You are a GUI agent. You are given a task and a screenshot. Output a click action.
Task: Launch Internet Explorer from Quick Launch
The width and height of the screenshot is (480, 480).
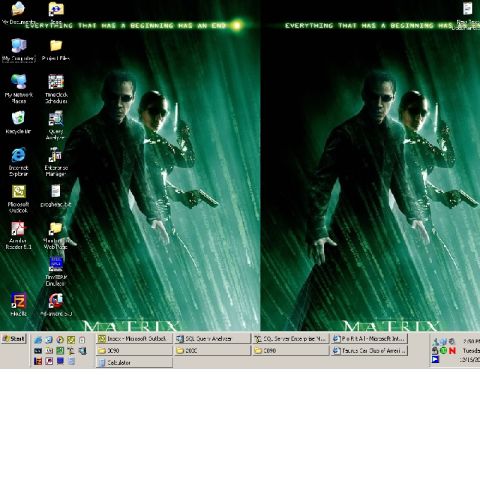(38, 340)
